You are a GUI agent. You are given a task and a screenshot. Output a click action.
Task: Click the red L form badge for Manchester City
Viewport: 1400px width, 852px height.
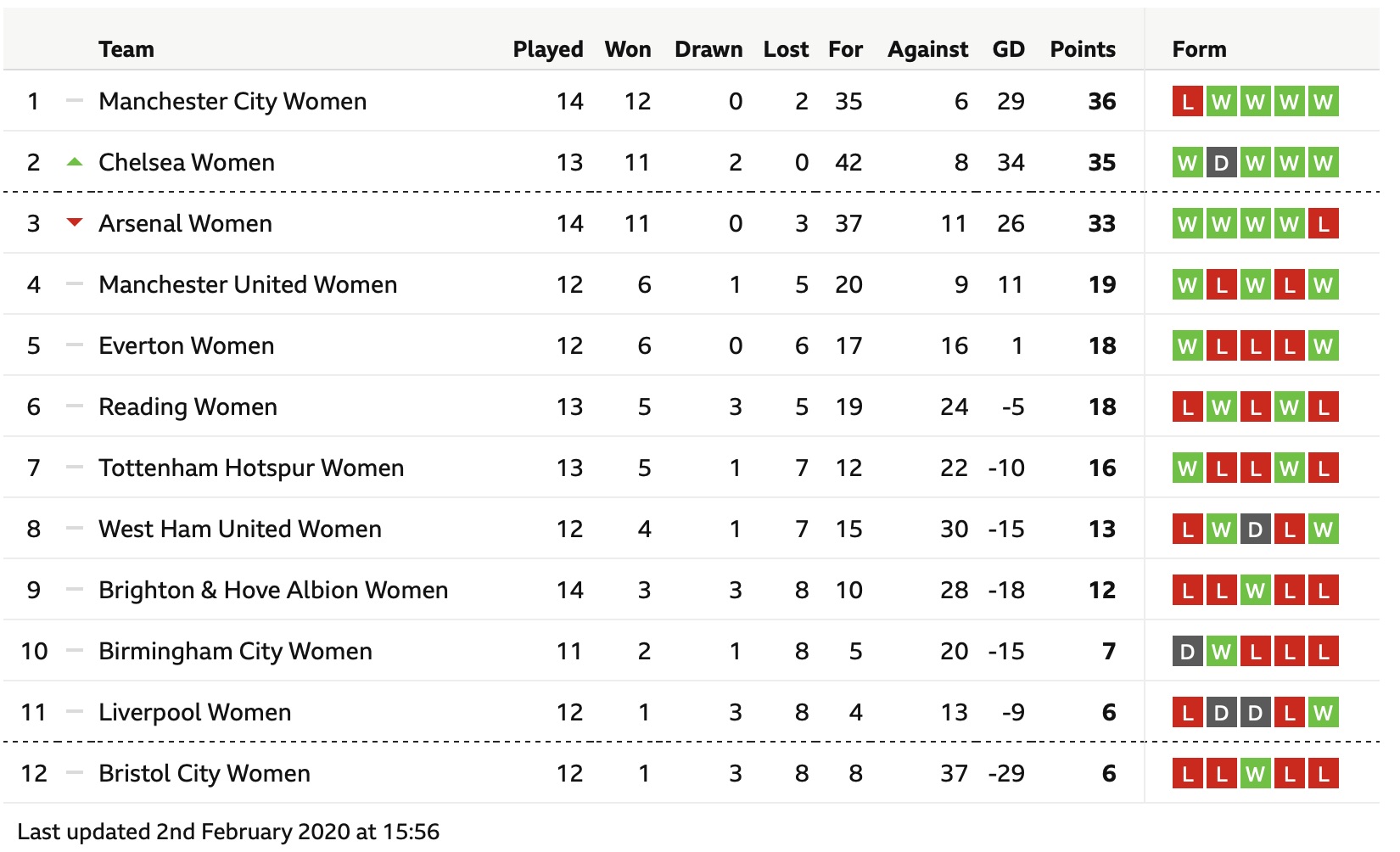coord(1187,101)
